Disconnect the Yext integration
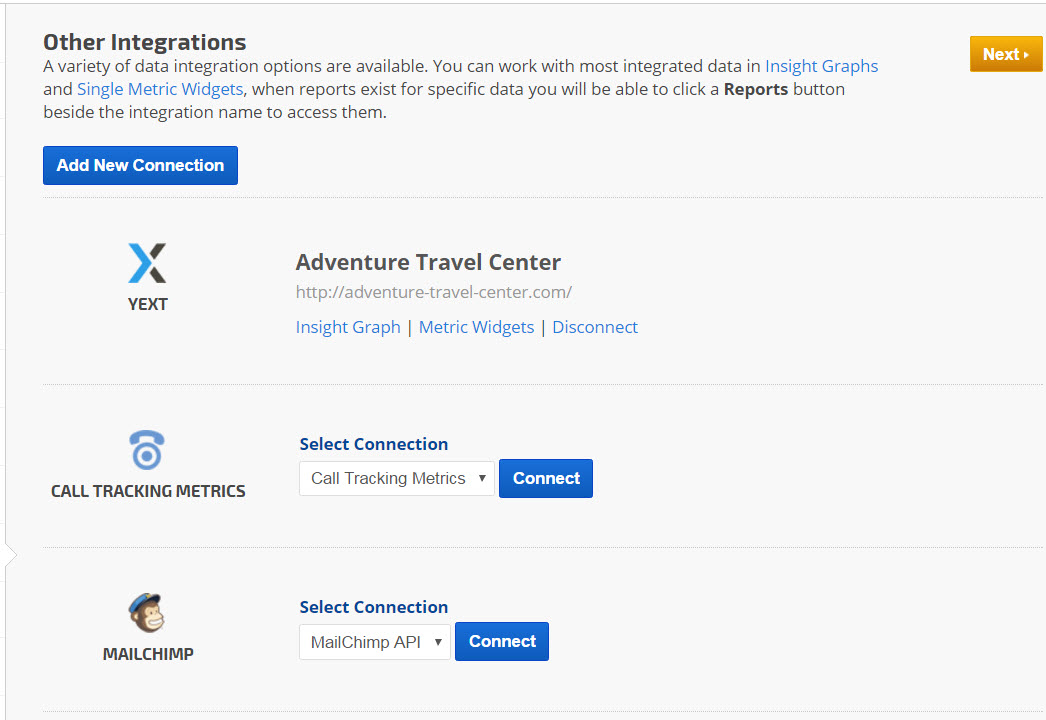Viewport: 1046px width, 720px height. [595, 327]
